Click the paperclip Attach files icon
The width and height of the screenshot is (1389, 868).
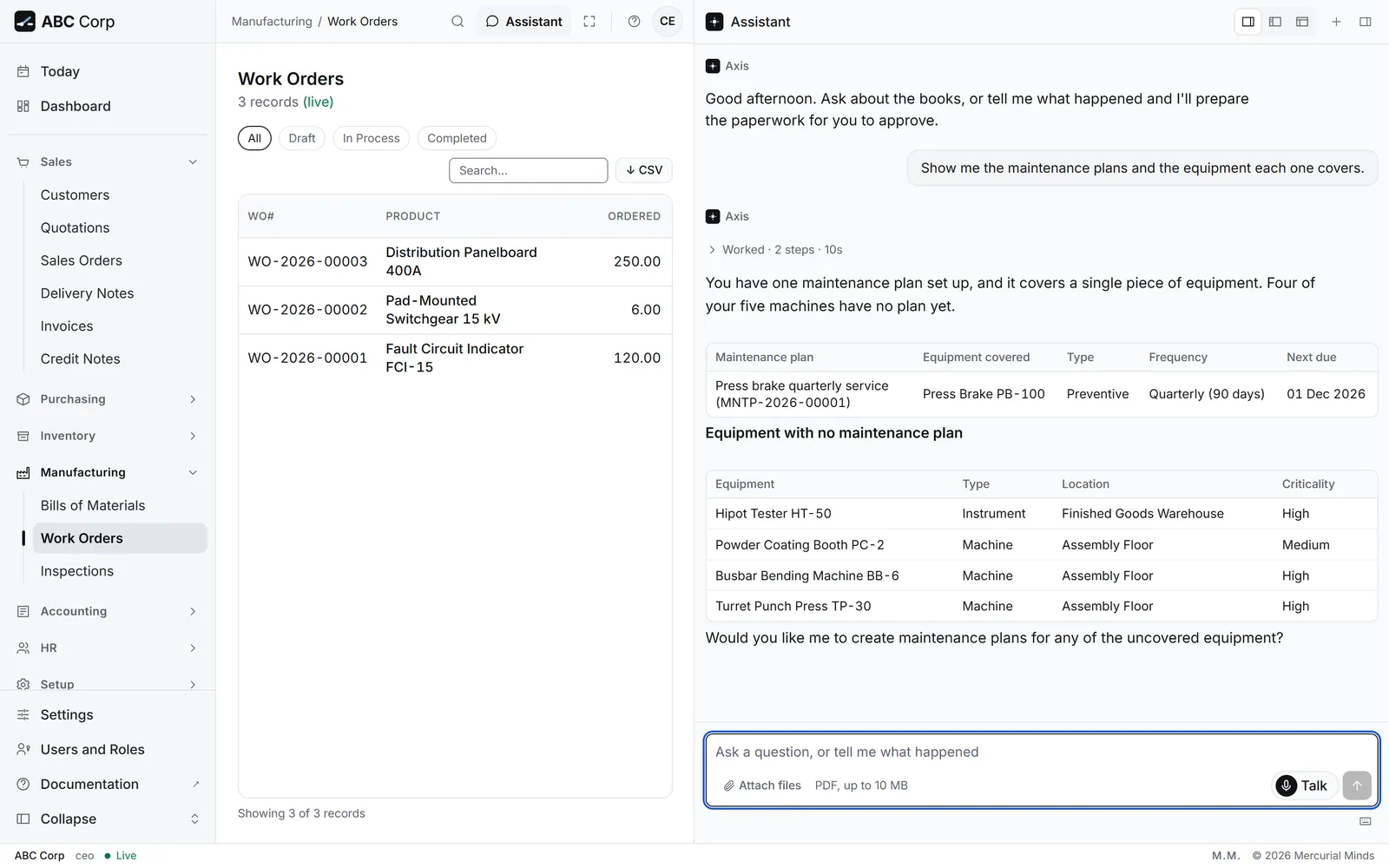729,786
